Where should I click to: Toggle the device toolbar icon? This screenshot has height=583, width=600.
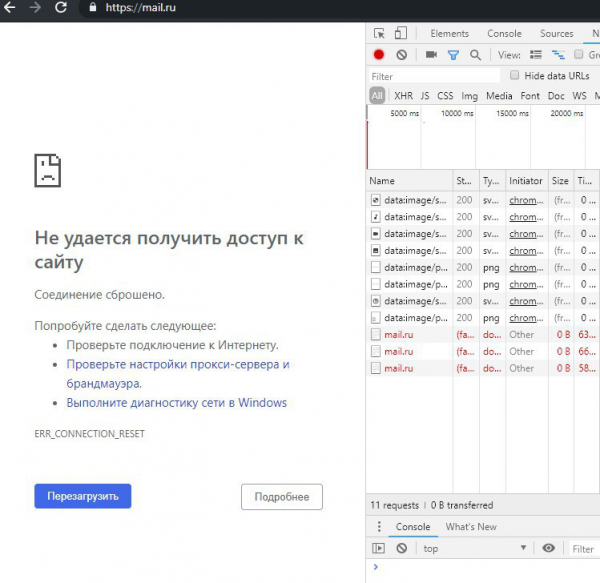pyautogui.click(x=400, y=34)
